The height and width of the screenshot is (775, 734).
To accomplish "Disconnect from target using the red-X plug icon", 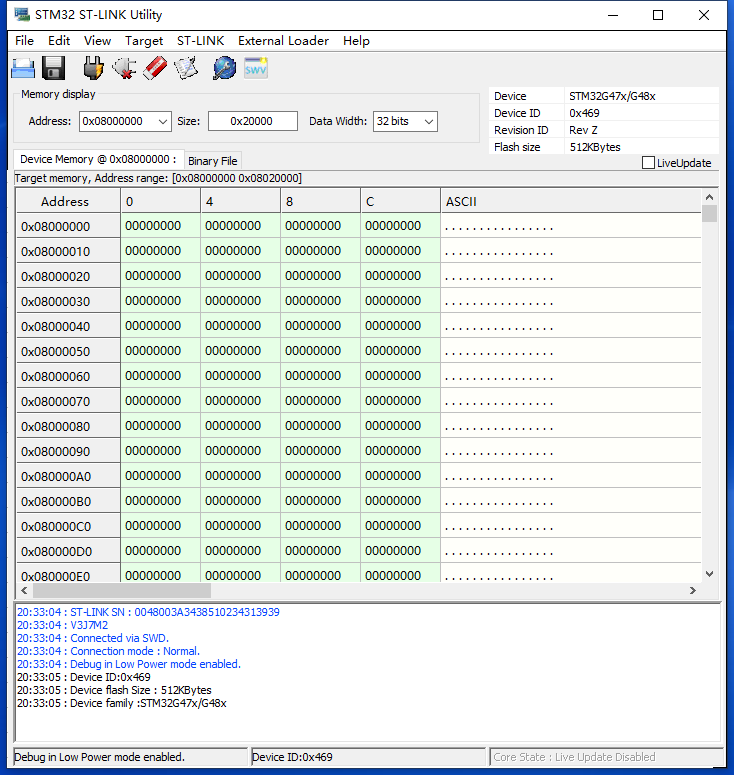I will (x=124, y=68).
